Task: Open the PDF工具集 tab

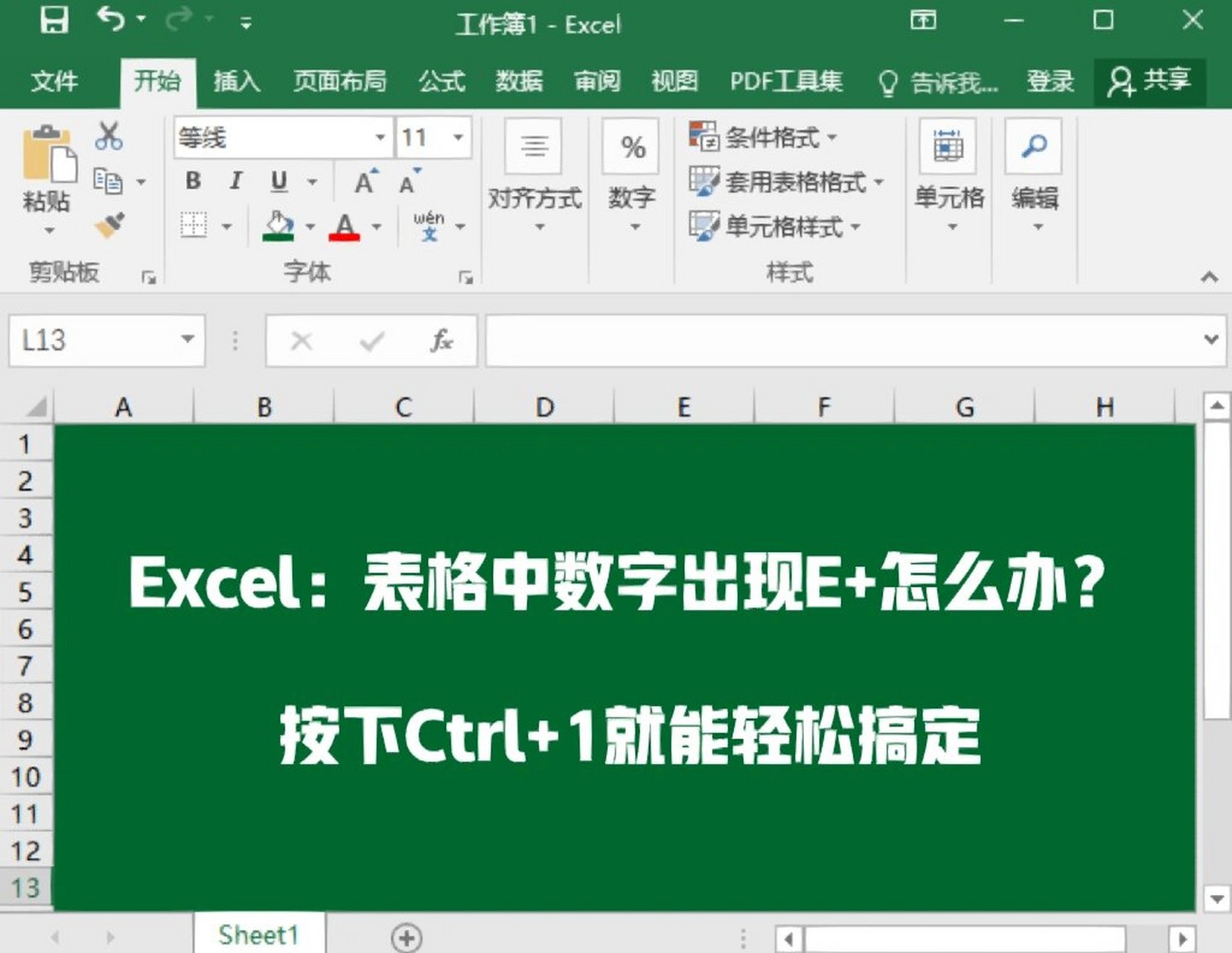Action: click(x=786, y=80)
